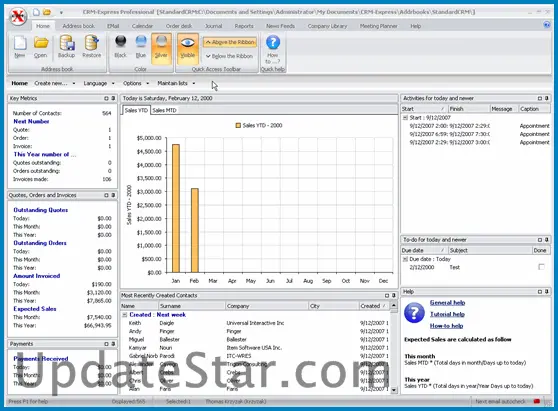Screen dimensions: 558x411
Task: Select the 9/12/2007 2:00 appointment row
Action: pyautogui.click(x=476, y=126)
